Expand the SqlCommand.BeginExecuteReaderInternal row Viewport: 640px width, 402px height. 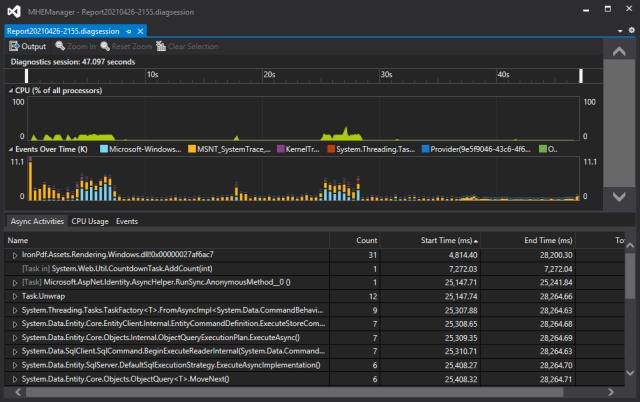[15, 352]
